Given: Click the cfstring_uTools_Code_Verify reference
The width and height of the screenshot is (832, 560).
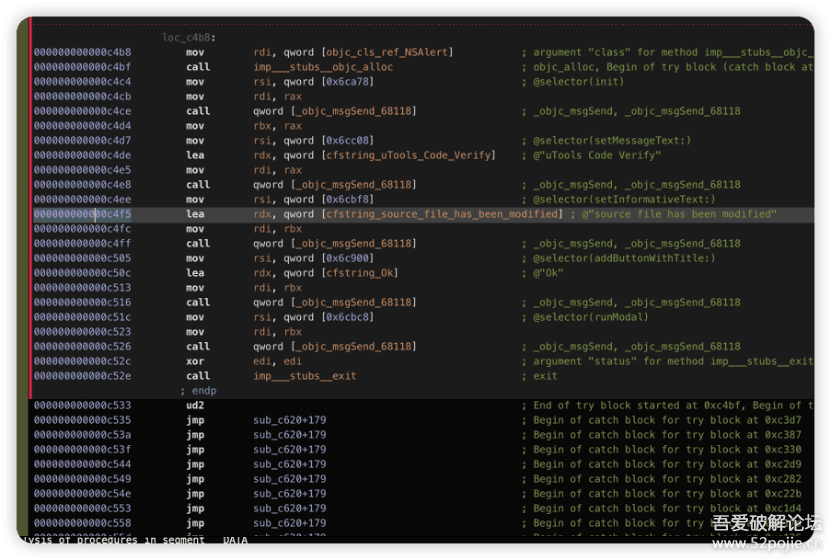Looking at the screenshot, I should tap(408, 155).
